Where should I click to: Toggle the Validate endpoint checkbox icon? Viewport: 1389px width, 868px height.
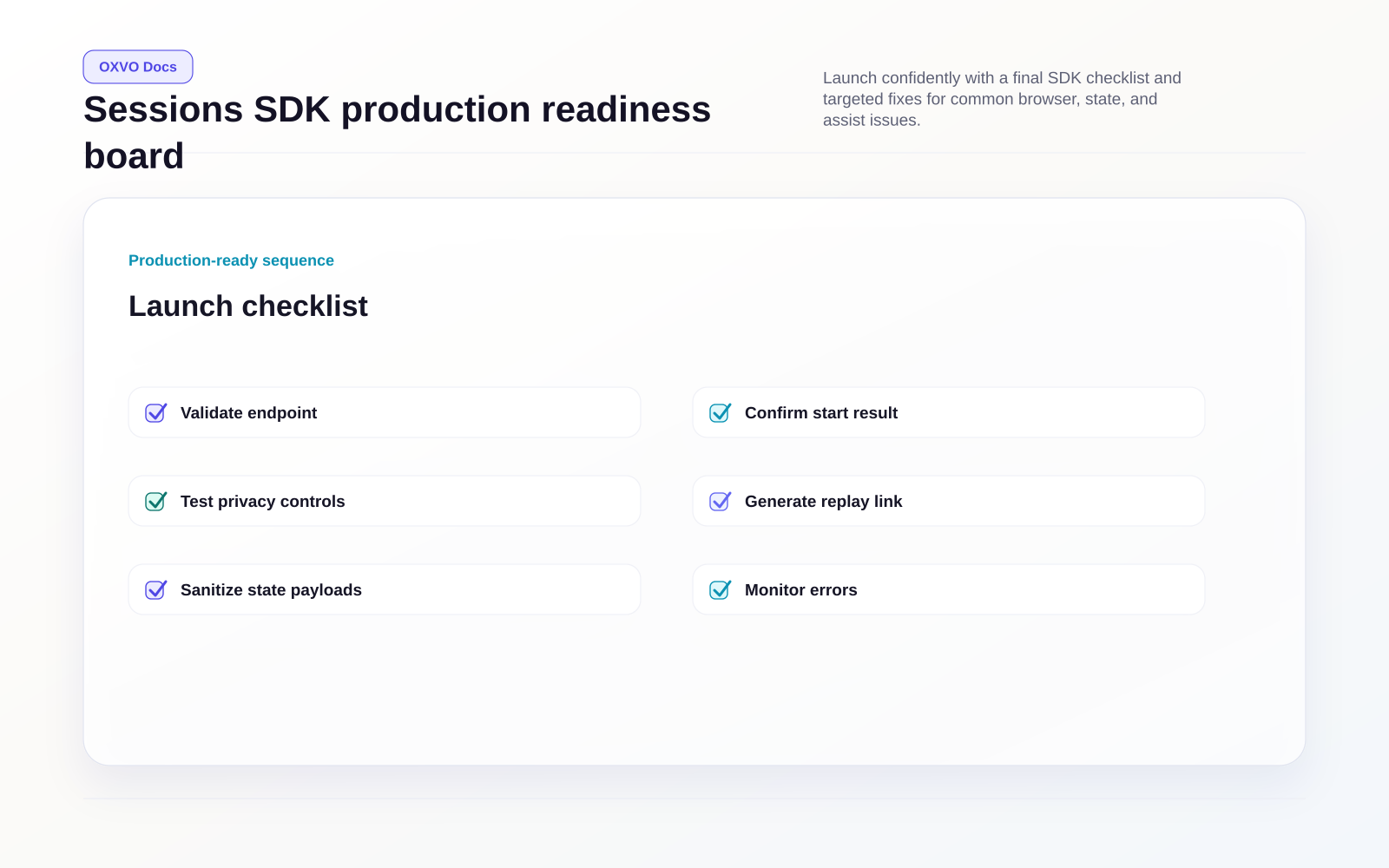point(156,413)
